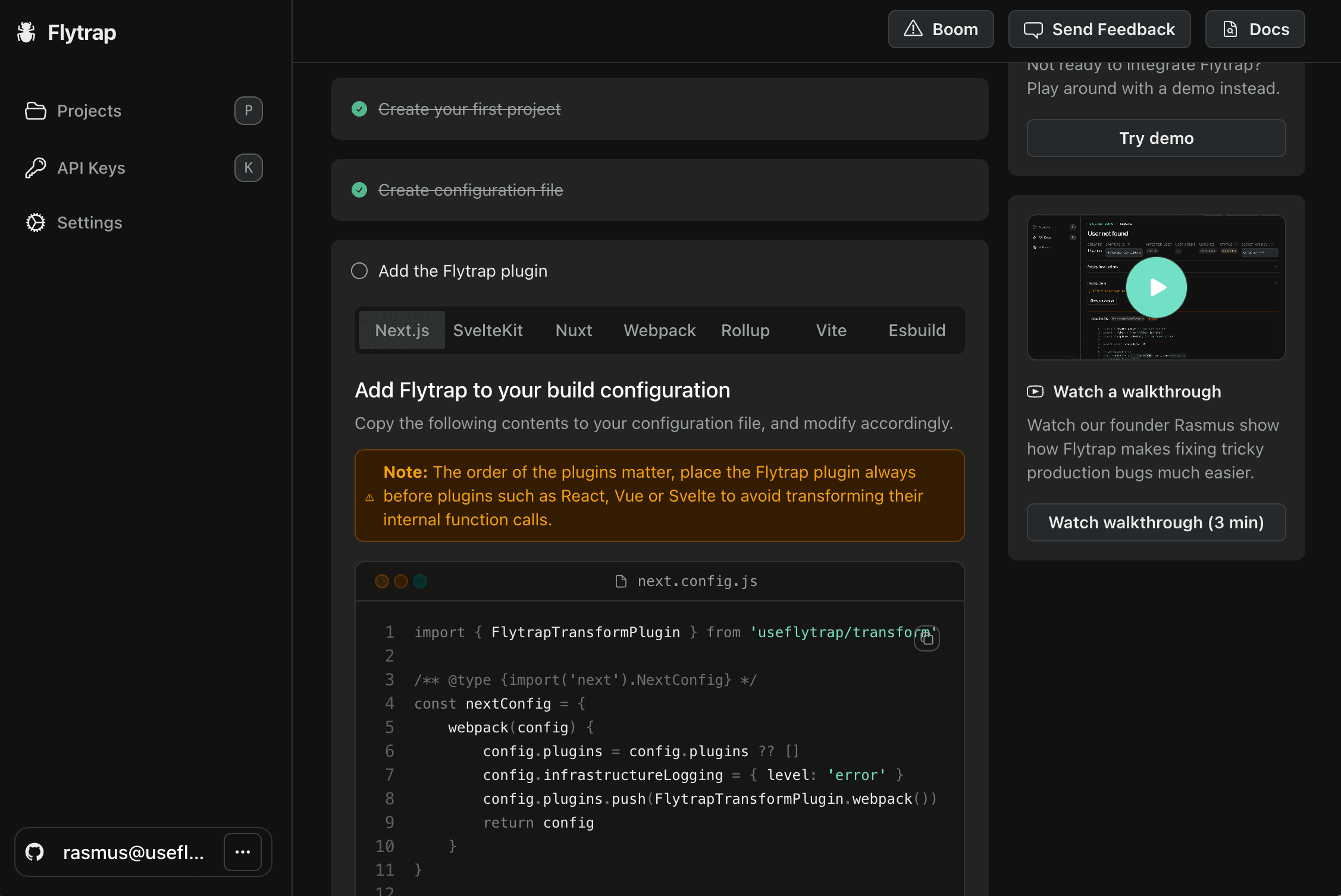Play the walkthrough video

pos(1157,287)
